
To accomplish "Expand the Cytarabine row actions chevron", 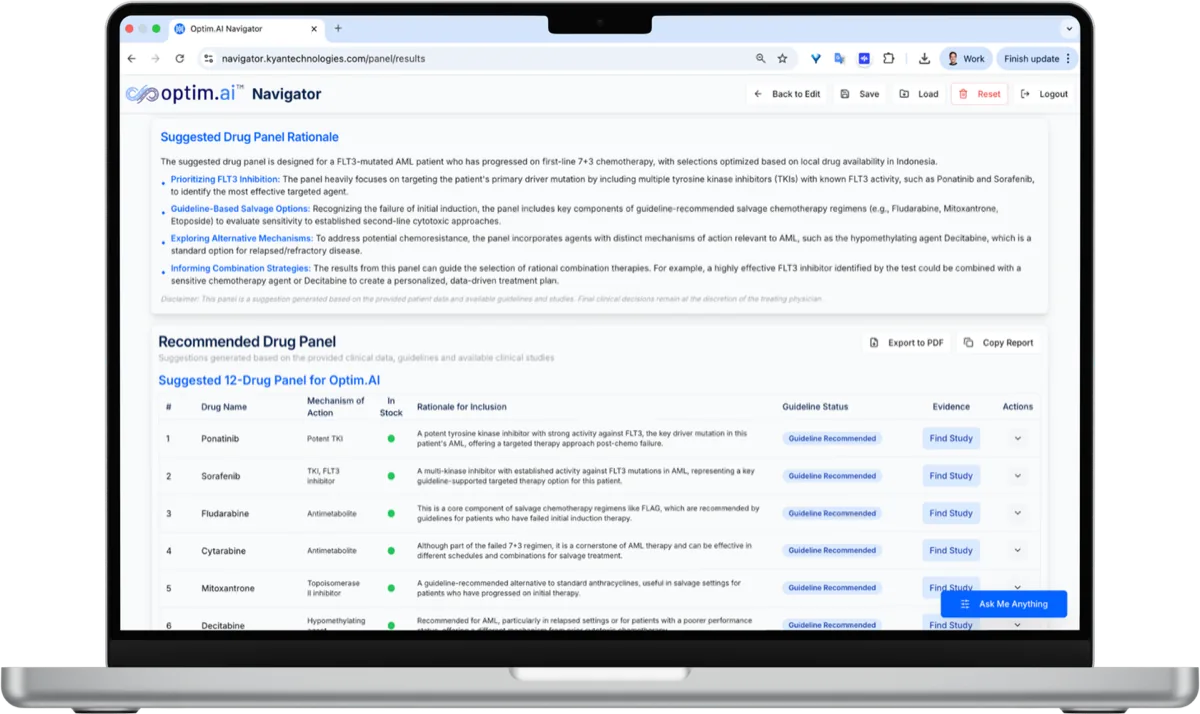I will pyautogui.click(x=1018, y=550).
